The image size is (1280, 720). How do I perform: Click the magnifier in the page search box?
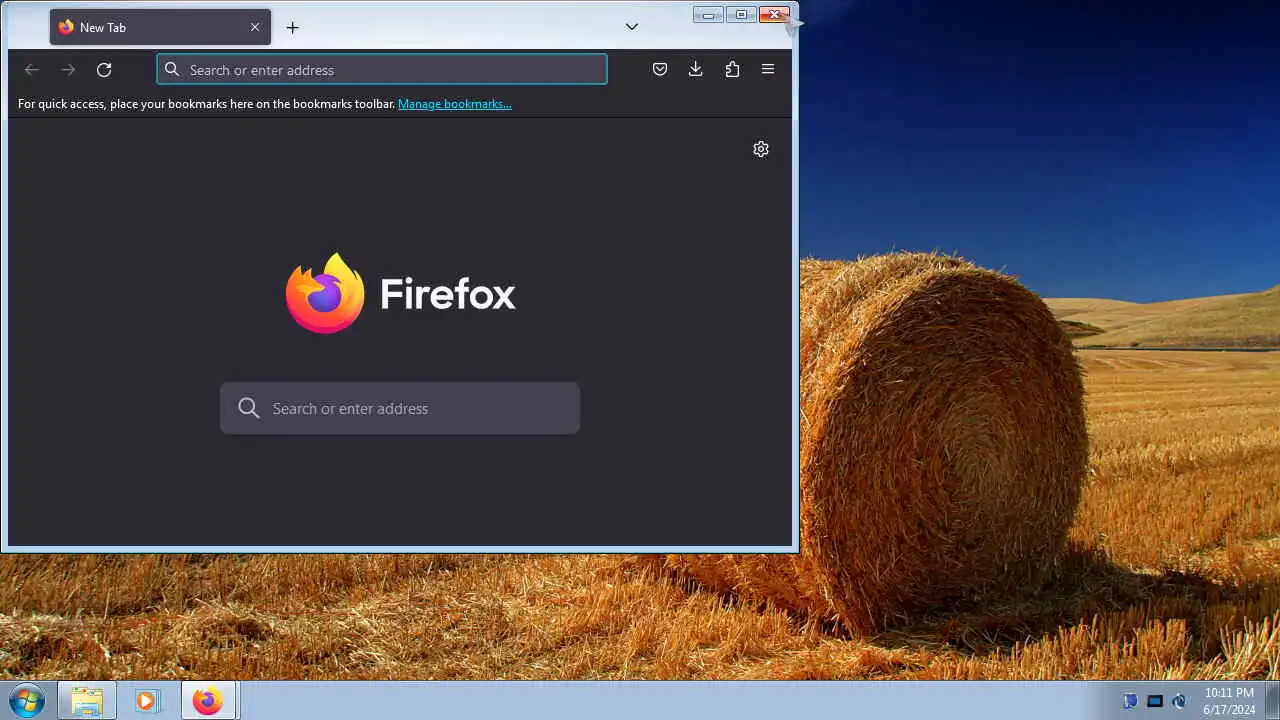click(249, 408)
